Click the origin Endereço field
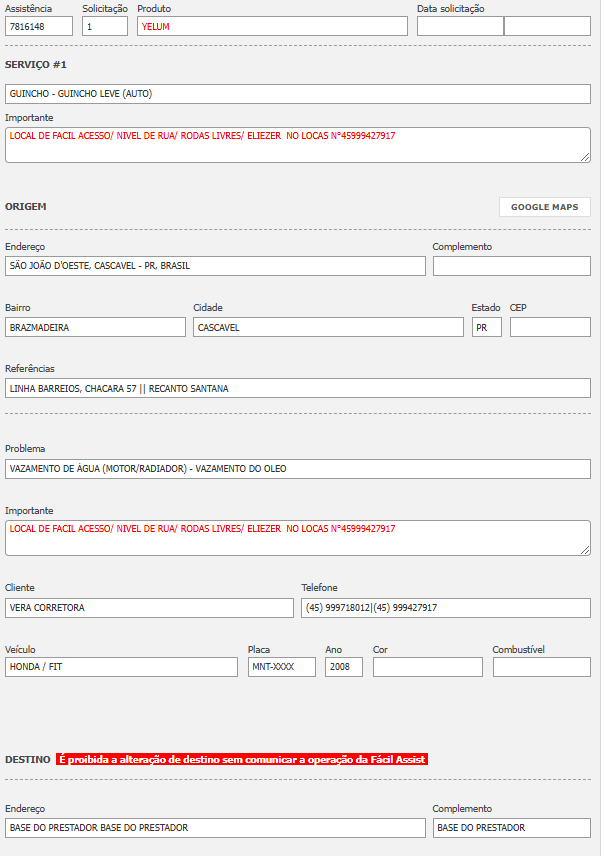605x856 pixels. tap(215, 266)
